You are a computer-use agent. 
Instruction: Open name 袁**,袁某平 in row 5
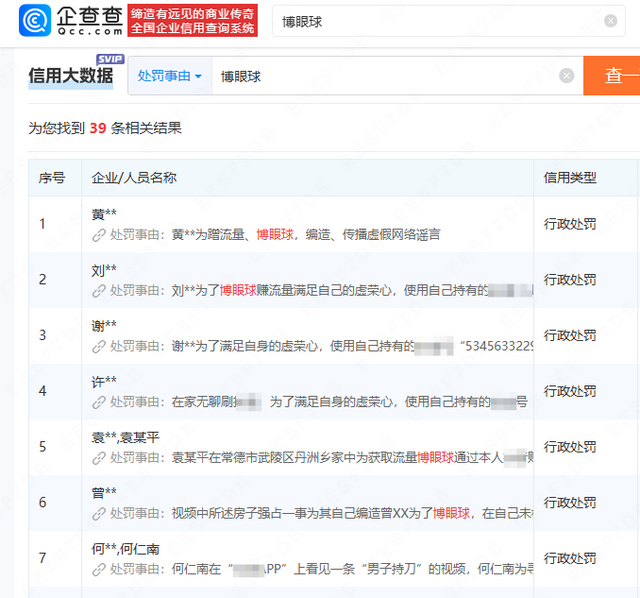tap(125, 437)
